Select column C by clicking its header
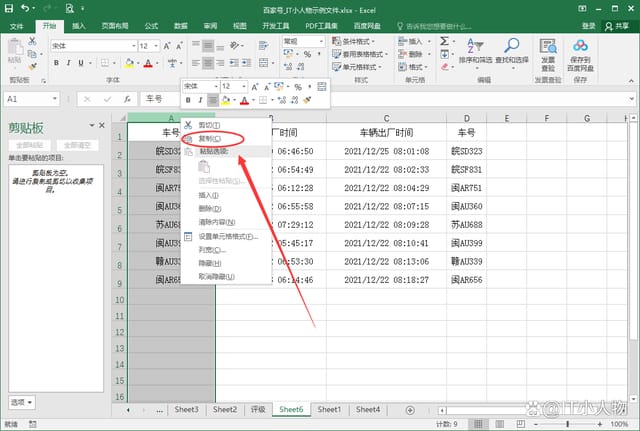This screenshot has height=431, width=640. (x=386, y=118)
